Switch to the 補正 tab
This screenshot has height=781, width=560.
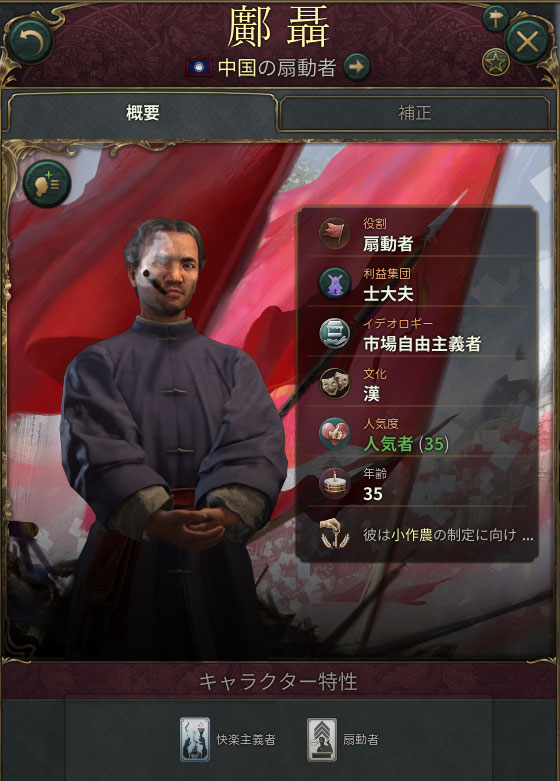coord(415,113)
